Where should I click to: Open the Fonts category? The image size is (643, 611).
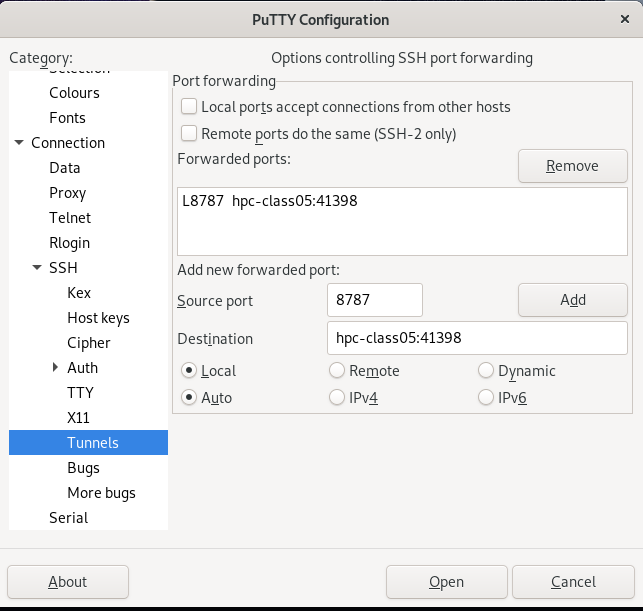(67, 118)
